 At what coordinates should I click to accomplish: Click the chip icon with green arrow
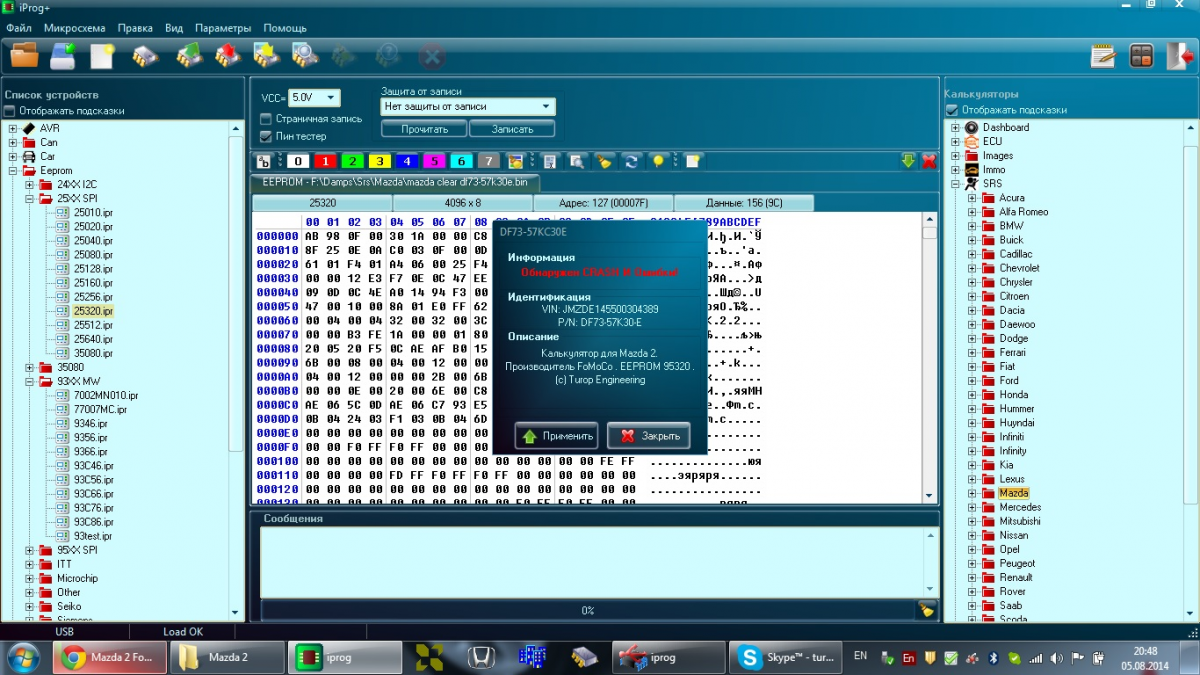[189, 54]
